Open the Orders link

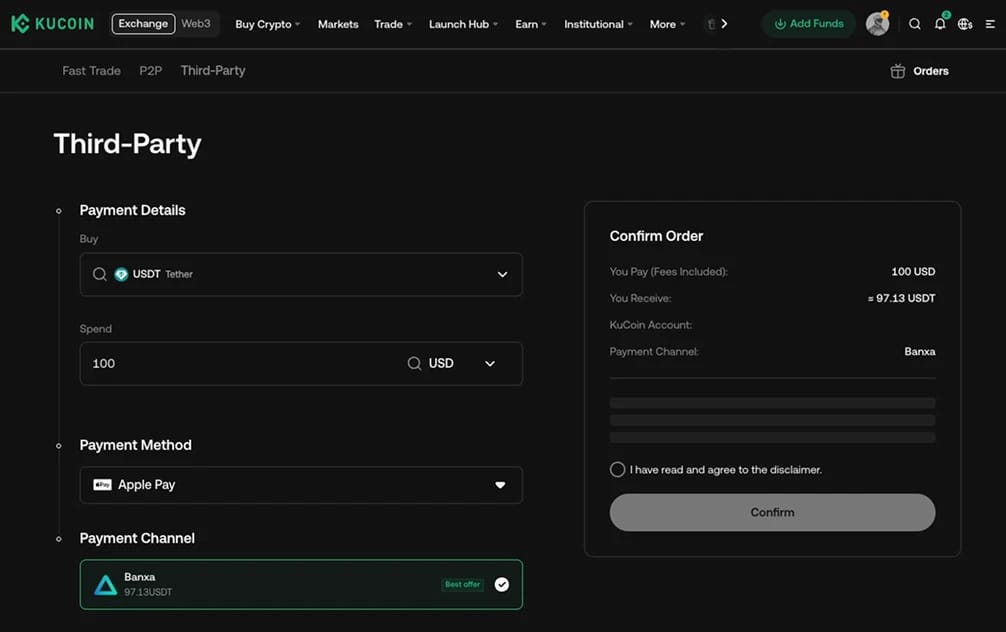[931, 71]
